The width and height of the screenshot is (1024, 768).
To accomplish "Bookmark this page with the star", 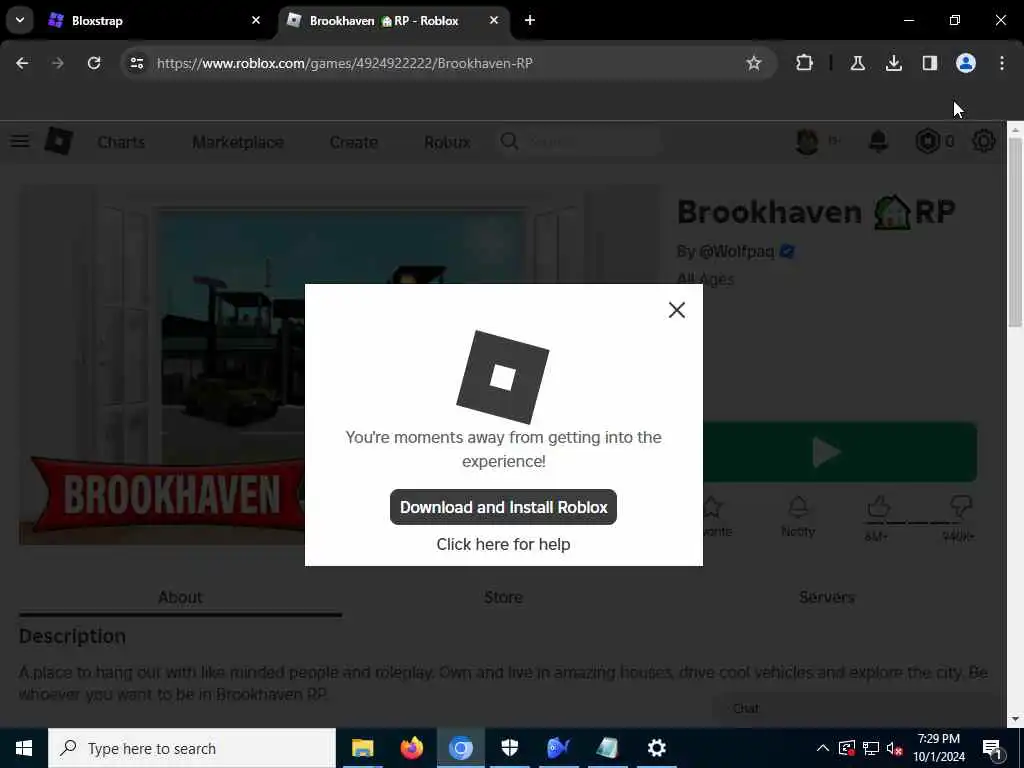I will point(754,63).
